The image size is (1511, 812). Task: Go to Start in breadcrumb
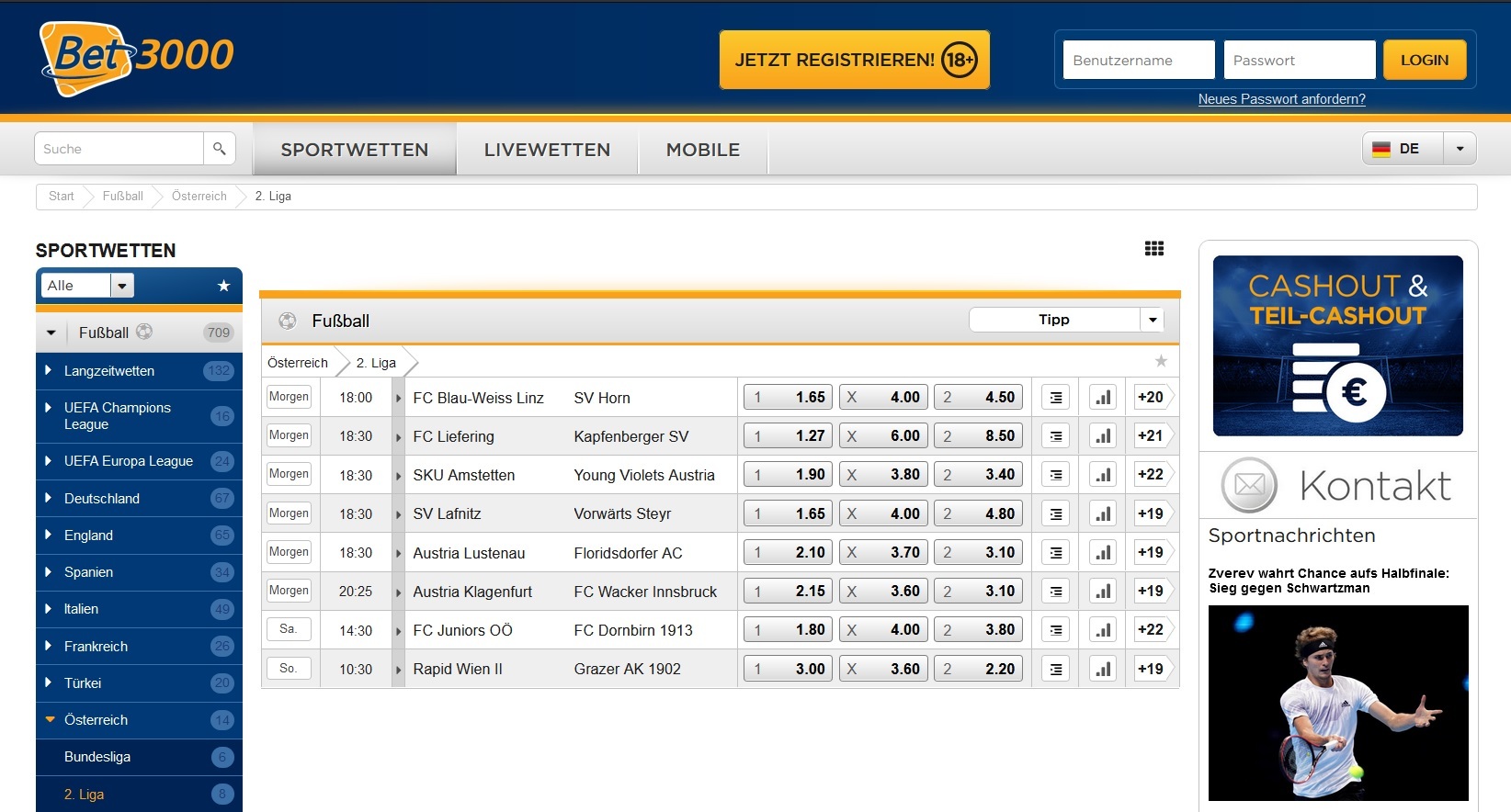[62, 197]
